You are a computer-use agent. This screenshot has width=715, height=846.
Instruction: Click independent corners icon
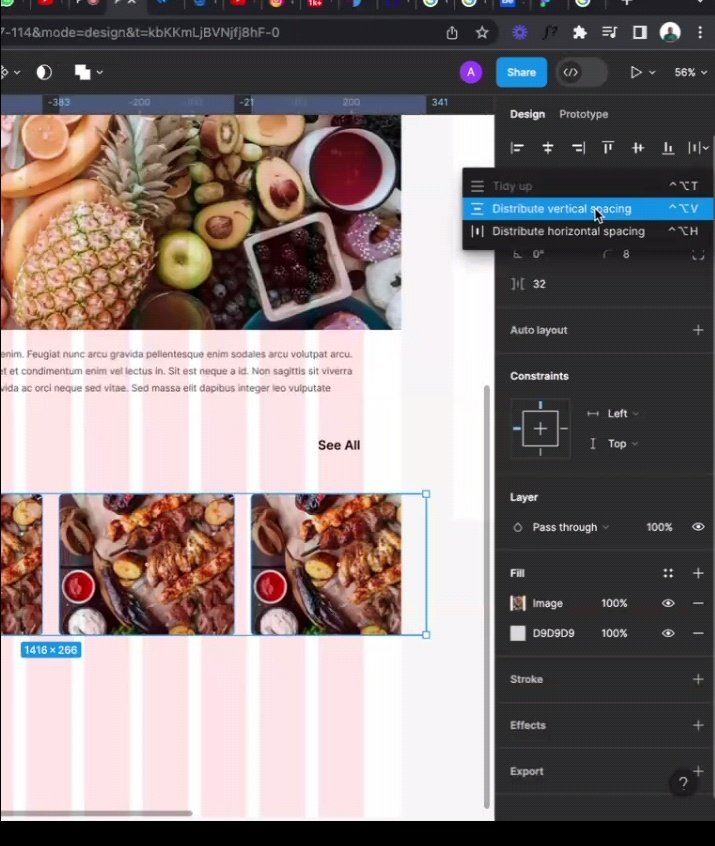tap(698, 255)
